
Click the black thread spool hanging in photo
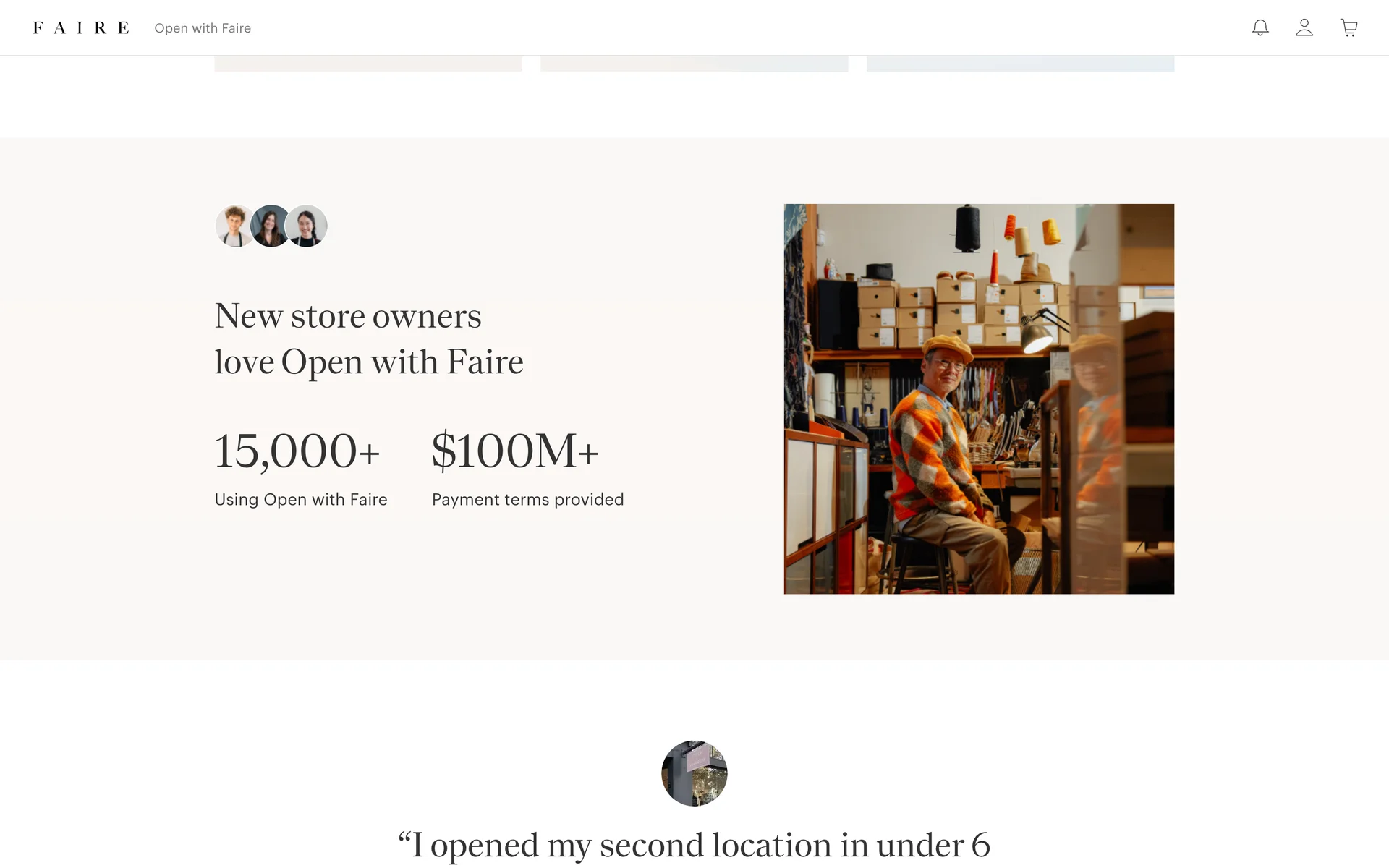pyautogui.click(x=967, y=228)
